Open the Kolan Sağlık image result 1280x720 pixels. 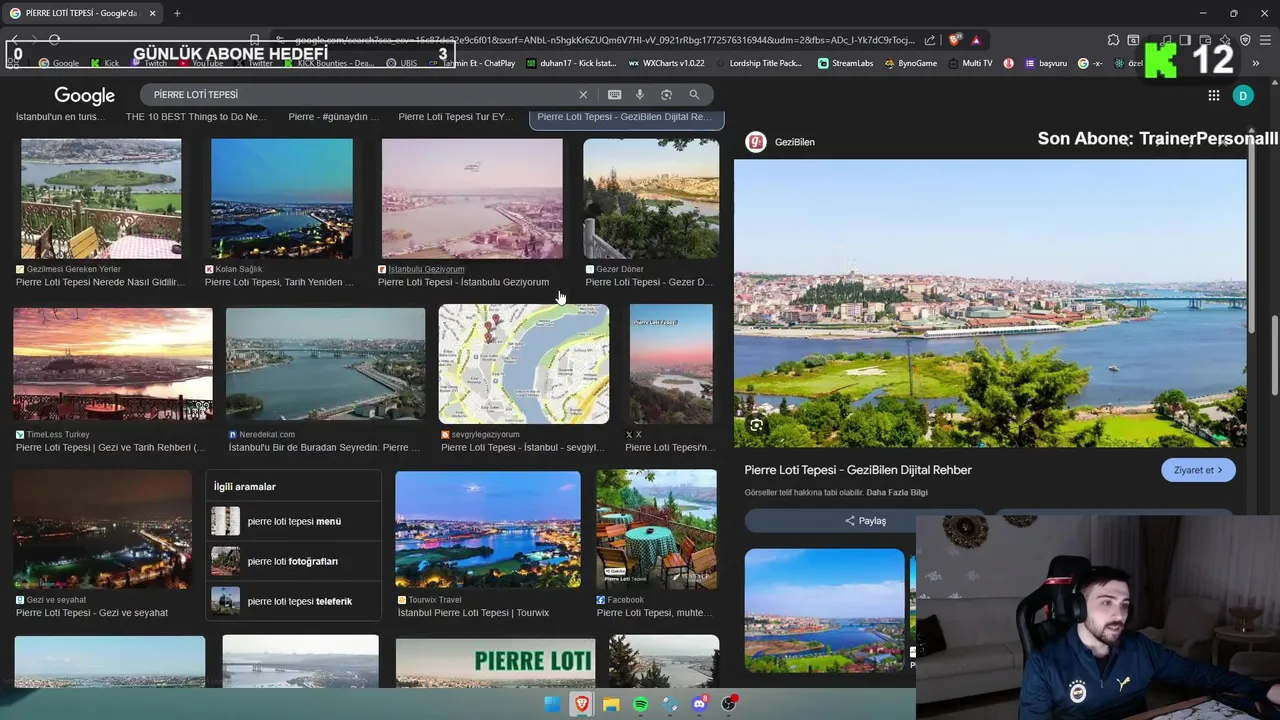282,199
